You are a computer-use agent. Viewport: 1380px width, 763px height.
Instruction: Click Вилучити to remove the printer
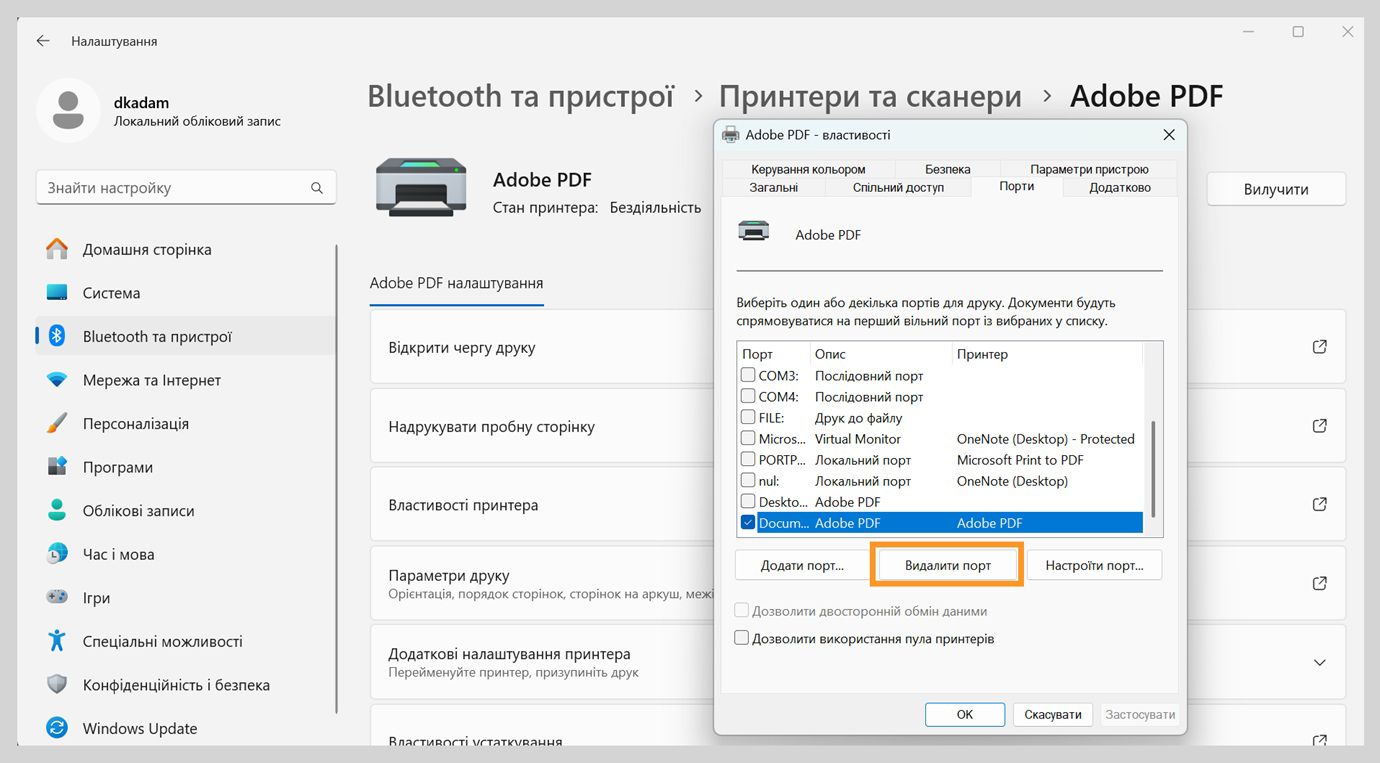[1275, 188]
